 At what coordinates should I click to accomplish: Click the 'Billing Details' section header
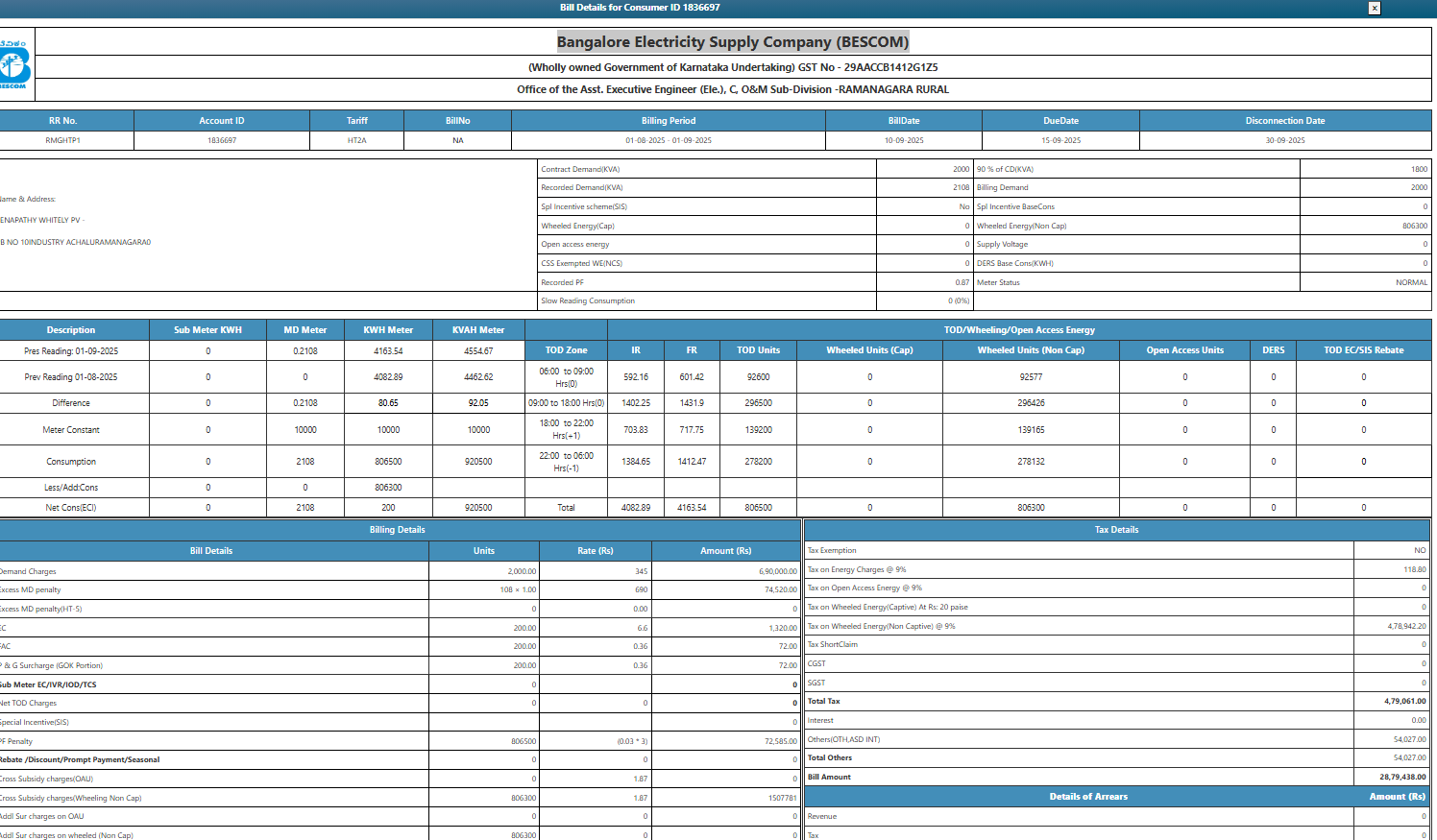pyautogui.click(x=398, y=530)
